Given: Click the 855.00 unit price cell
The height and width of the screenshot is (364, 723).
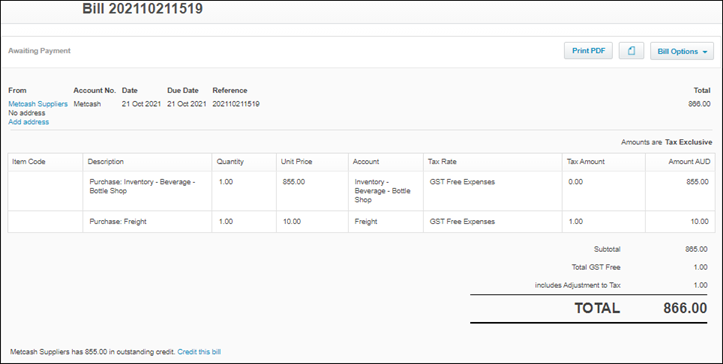Looking at the screenshot, I should coord(312,191).
